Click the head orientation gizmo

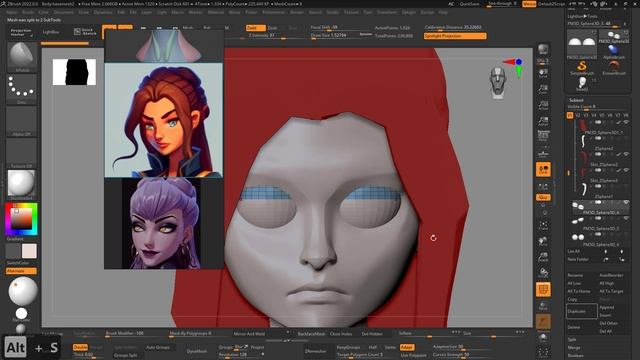click(498, 83)
